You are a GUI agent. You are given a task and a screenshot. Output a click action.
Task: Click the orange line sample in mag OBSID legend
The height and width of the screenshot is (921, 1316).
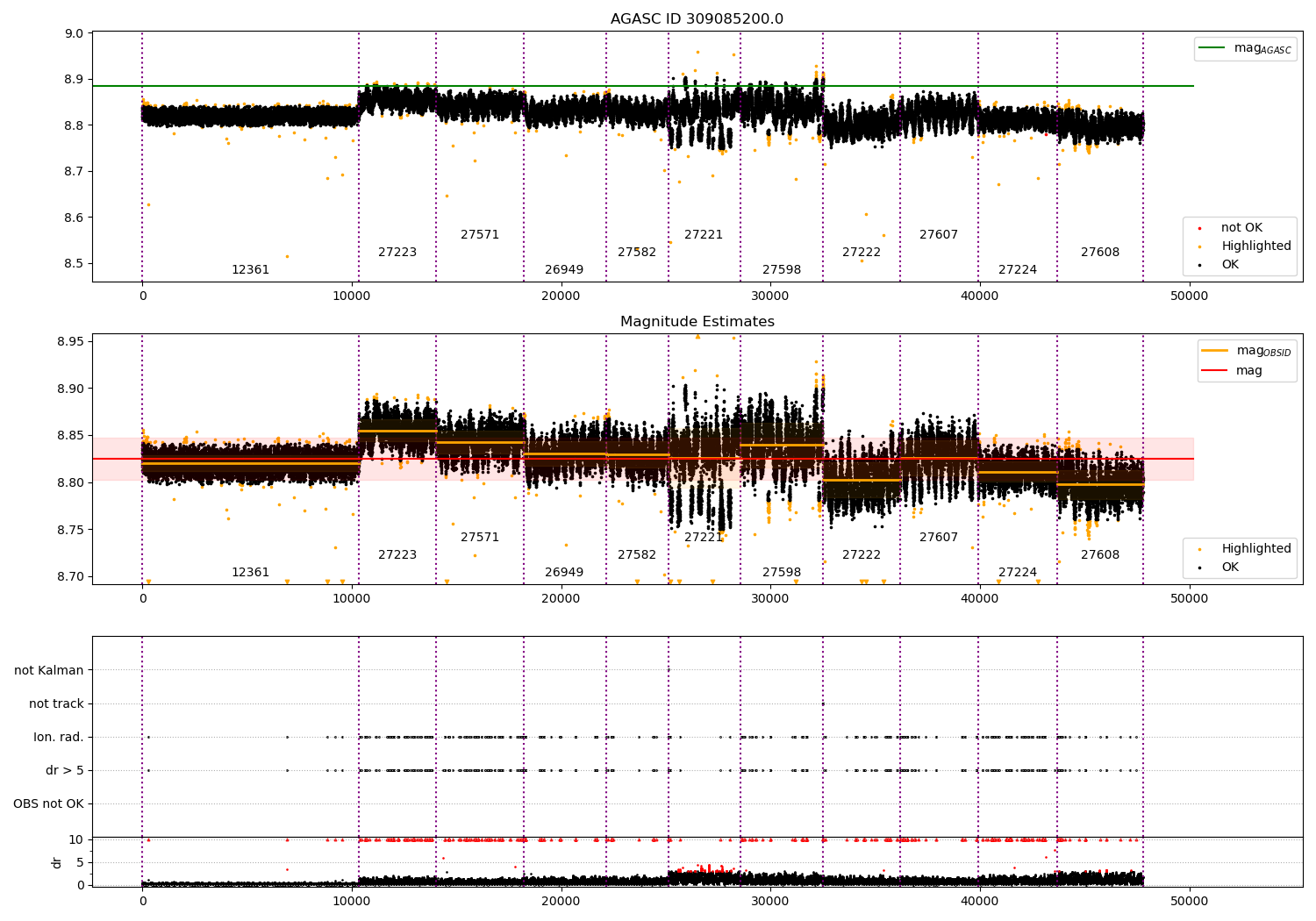pyautogui.click(x=1214, y=351)
